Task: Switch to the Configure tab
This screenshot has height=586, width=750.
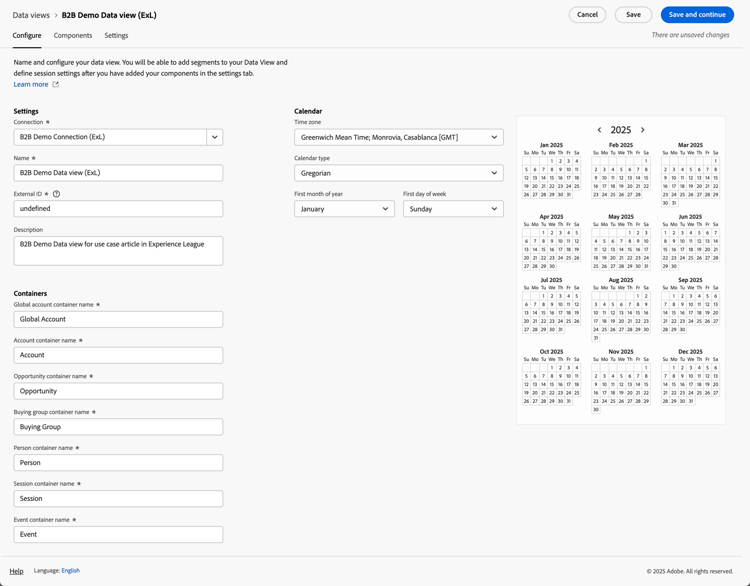Action: pos(27,35)
